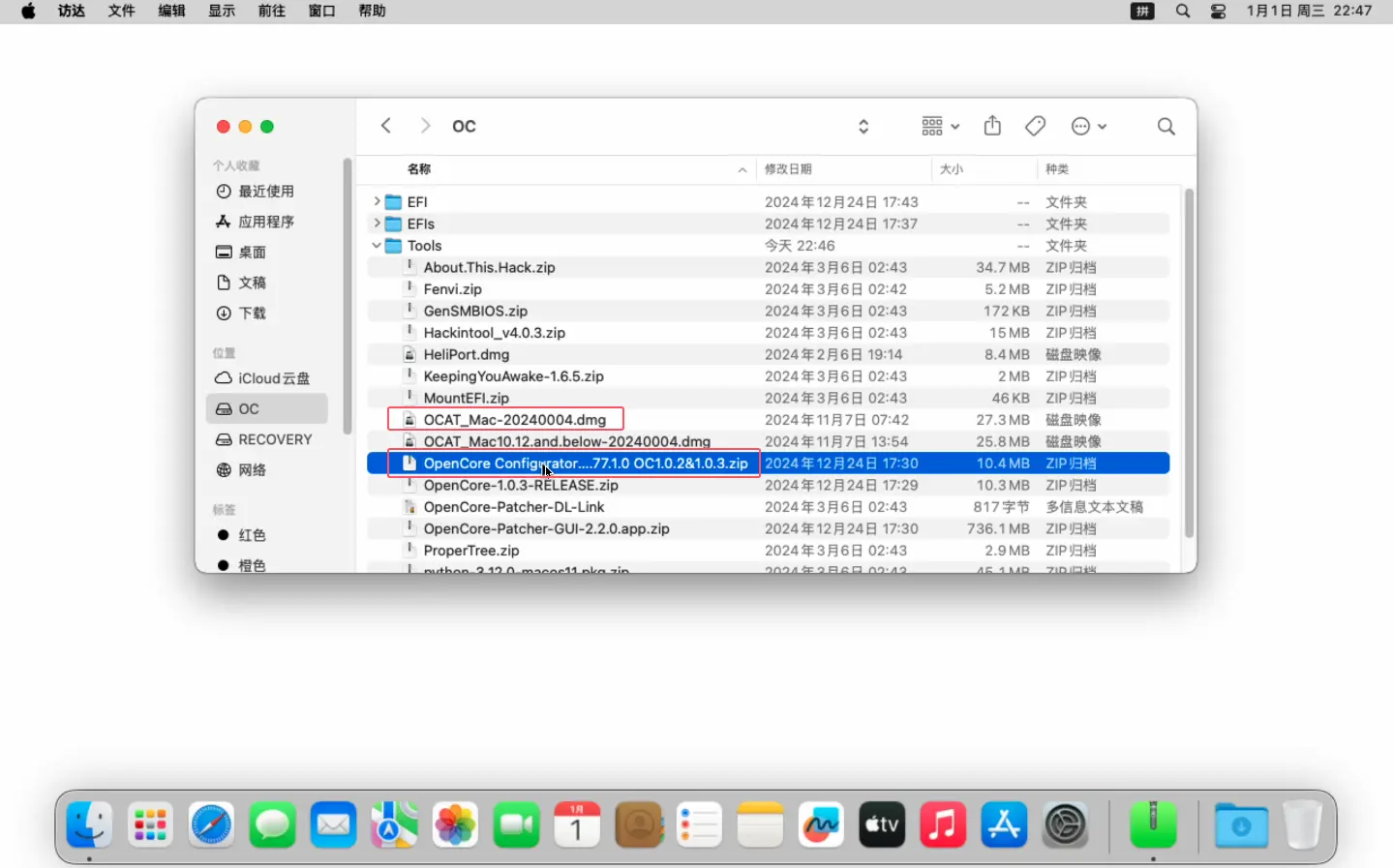Open the 编辑 menu
Screen dimensions: 1393x868
pyautogui.click(x=171, y=12)
